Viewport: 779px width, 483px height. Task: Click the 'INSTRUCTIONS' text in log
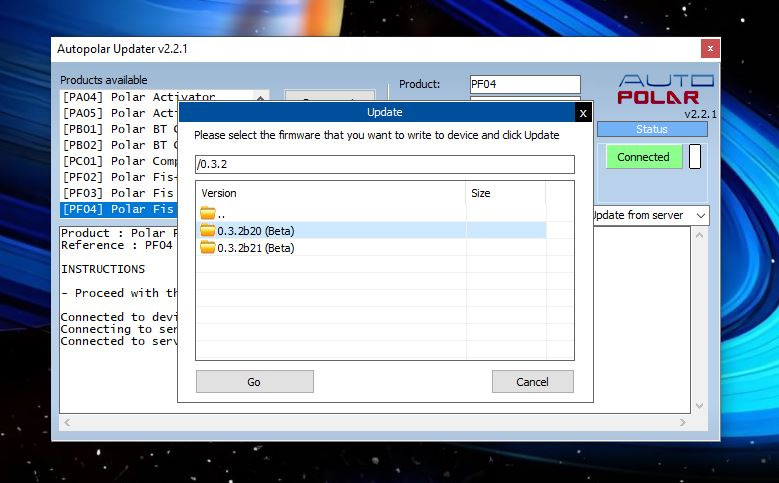point(103,269)
